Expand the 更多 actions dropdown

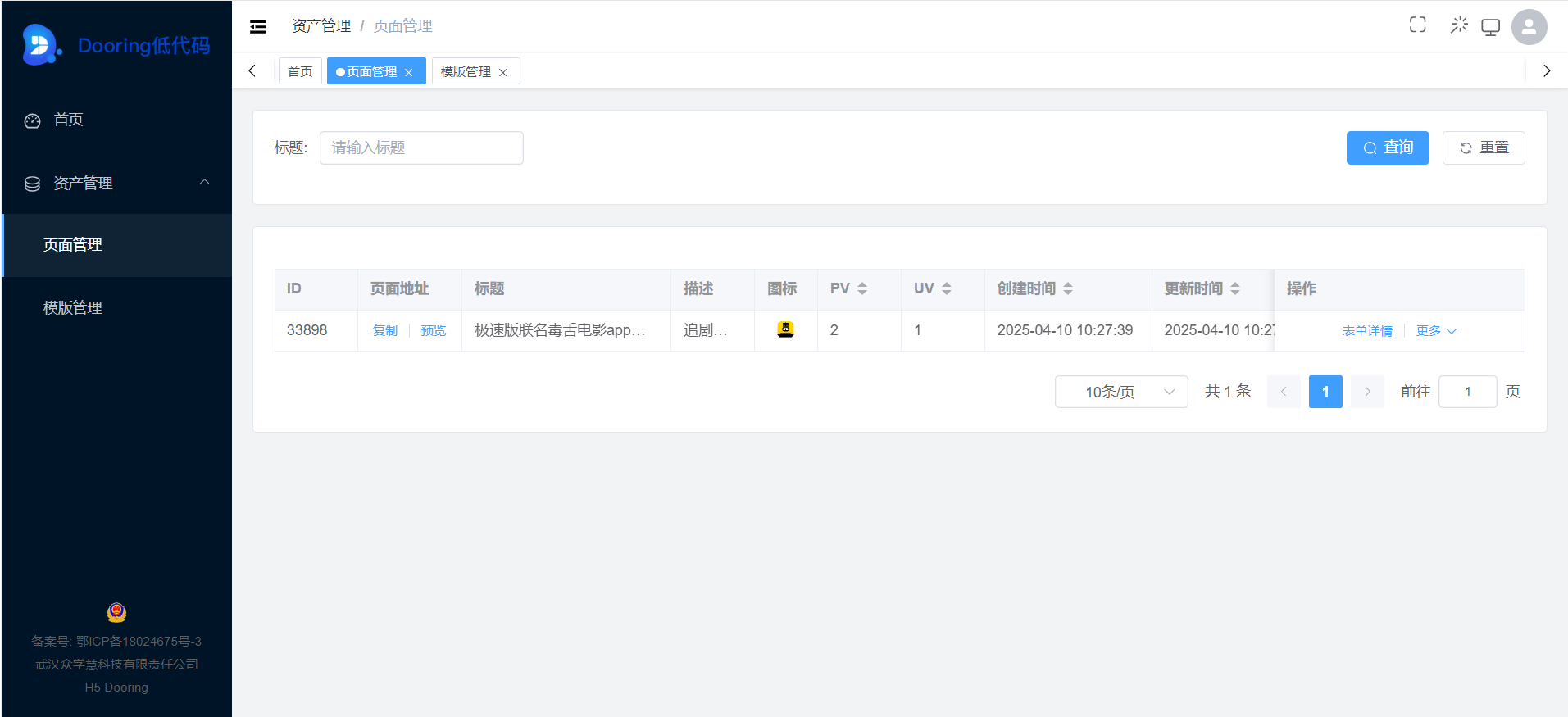pos(1436,331)
